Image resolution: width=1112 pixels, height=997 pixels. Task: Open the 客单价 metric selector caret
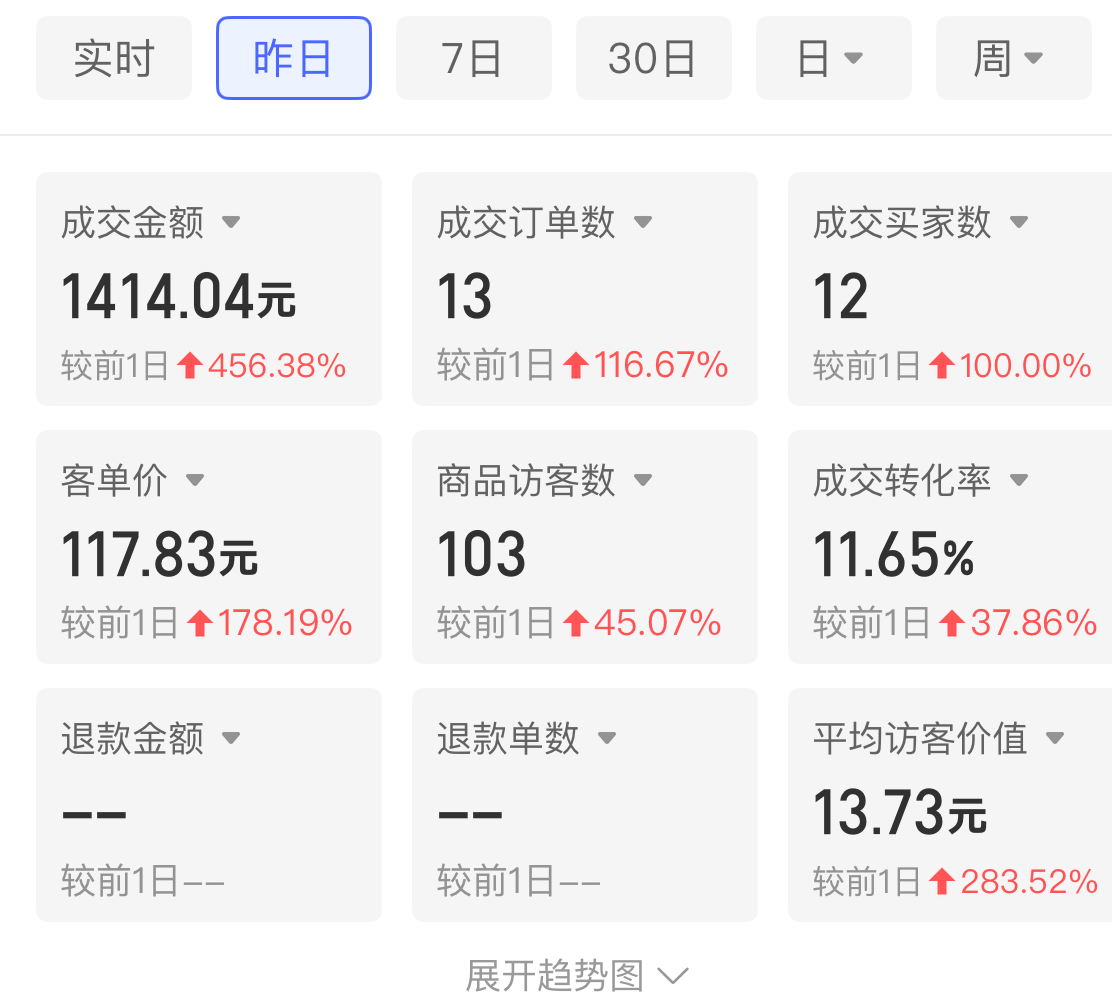click(x=196, y=480)
